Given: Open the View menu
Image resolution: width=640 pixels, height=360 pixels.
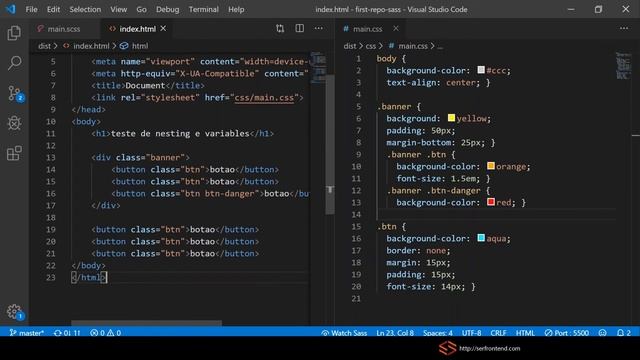Looking at the screenshot, I should (x=118, y=9).
